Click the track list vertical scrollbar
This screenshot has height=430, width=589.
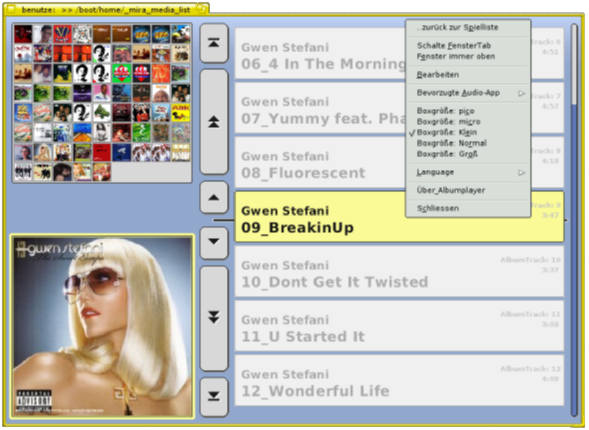574,220
